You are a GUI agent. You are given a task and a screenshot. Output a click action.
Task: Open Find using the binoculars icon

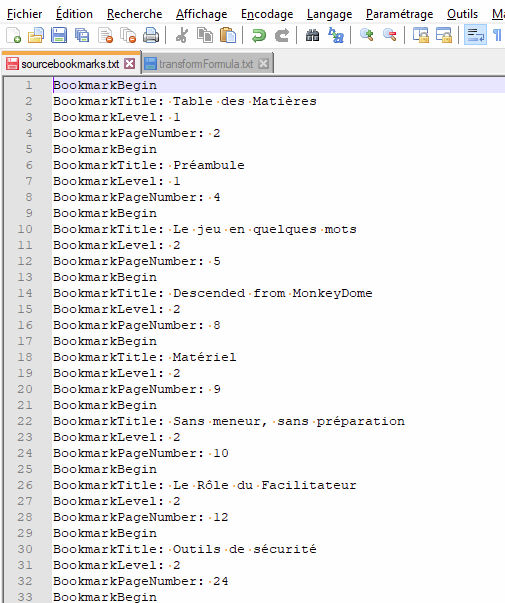tap(312, 35)
